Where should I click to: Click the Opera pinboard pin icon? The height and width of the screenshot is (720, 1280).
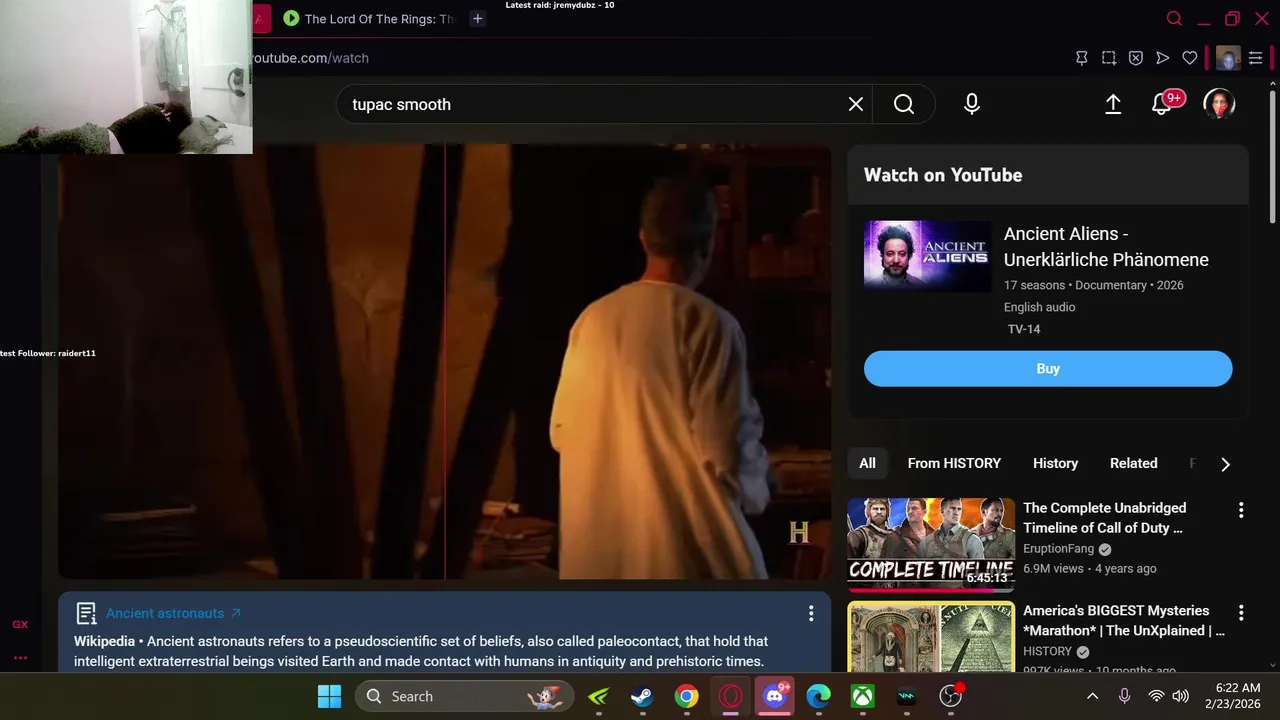tap(1081, 58)
